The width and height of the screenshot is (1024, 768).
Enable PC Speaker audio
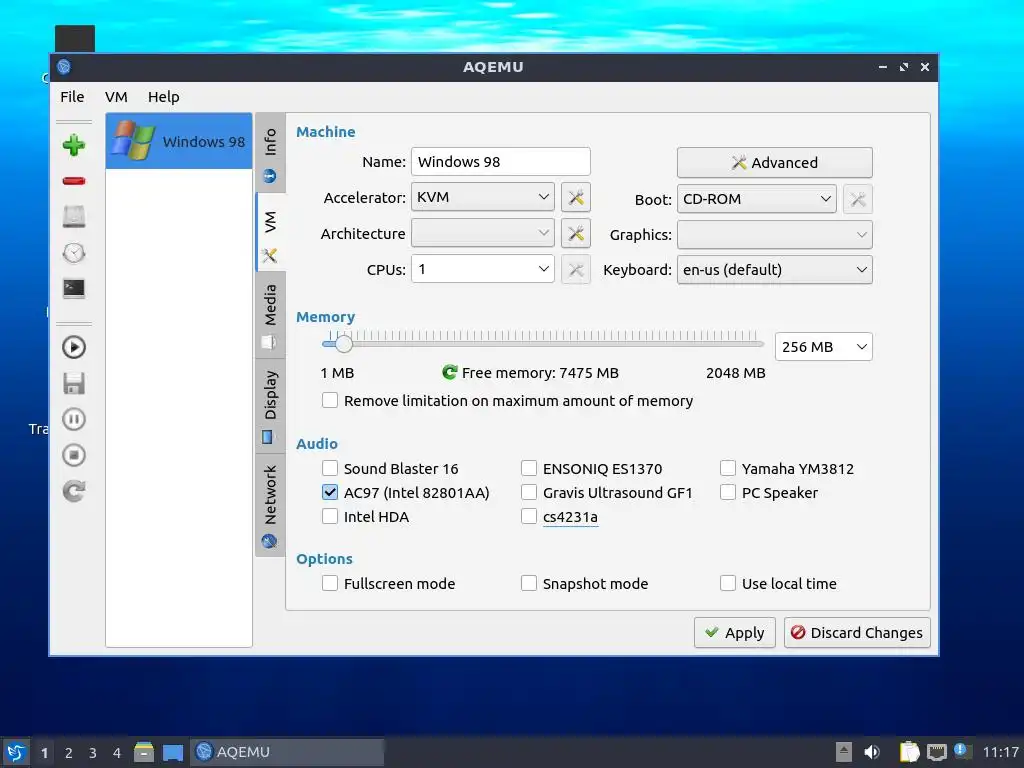coord(728,492)
